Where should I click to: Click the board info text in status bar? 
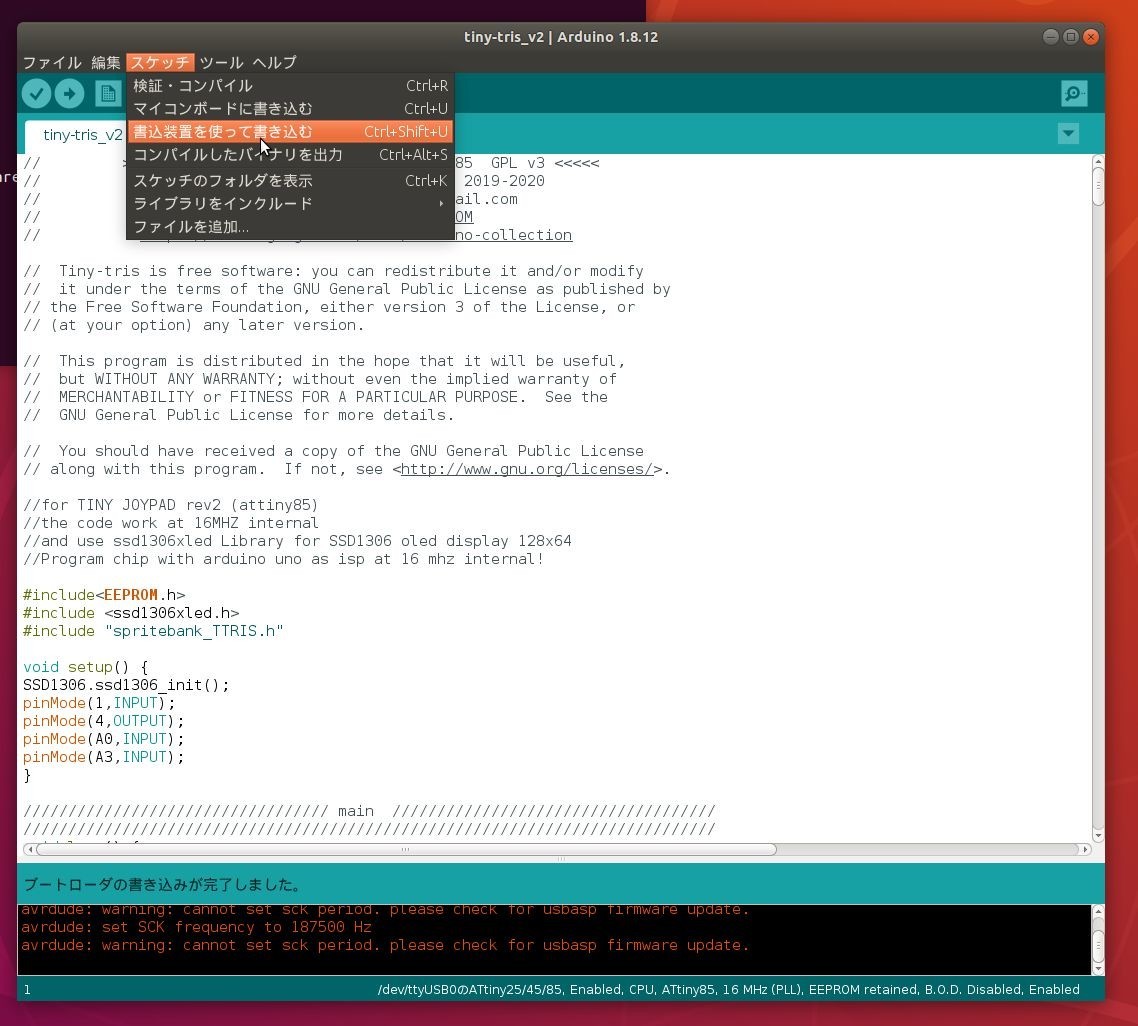click(x=729, y=990)
